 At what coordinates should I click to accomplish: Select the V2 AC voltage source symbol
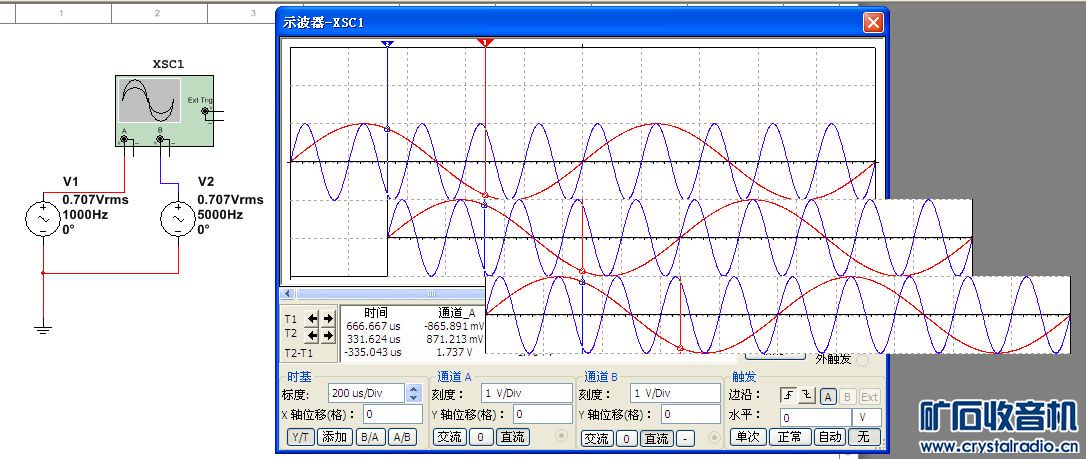pos(179,218)
